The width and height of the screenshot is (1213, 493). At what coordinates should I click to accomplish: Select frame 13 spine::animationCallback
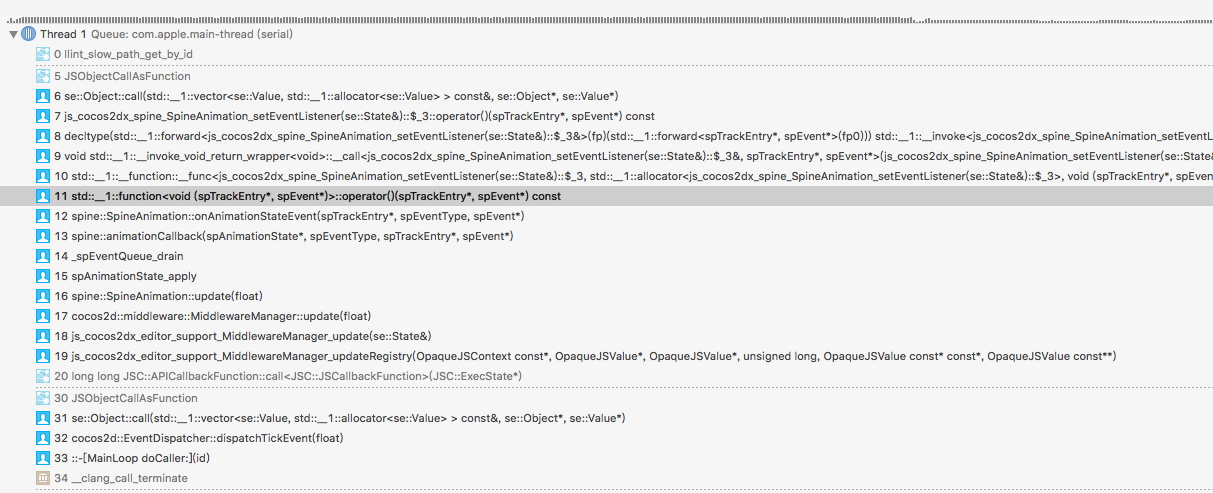click(x=284, y=236)
